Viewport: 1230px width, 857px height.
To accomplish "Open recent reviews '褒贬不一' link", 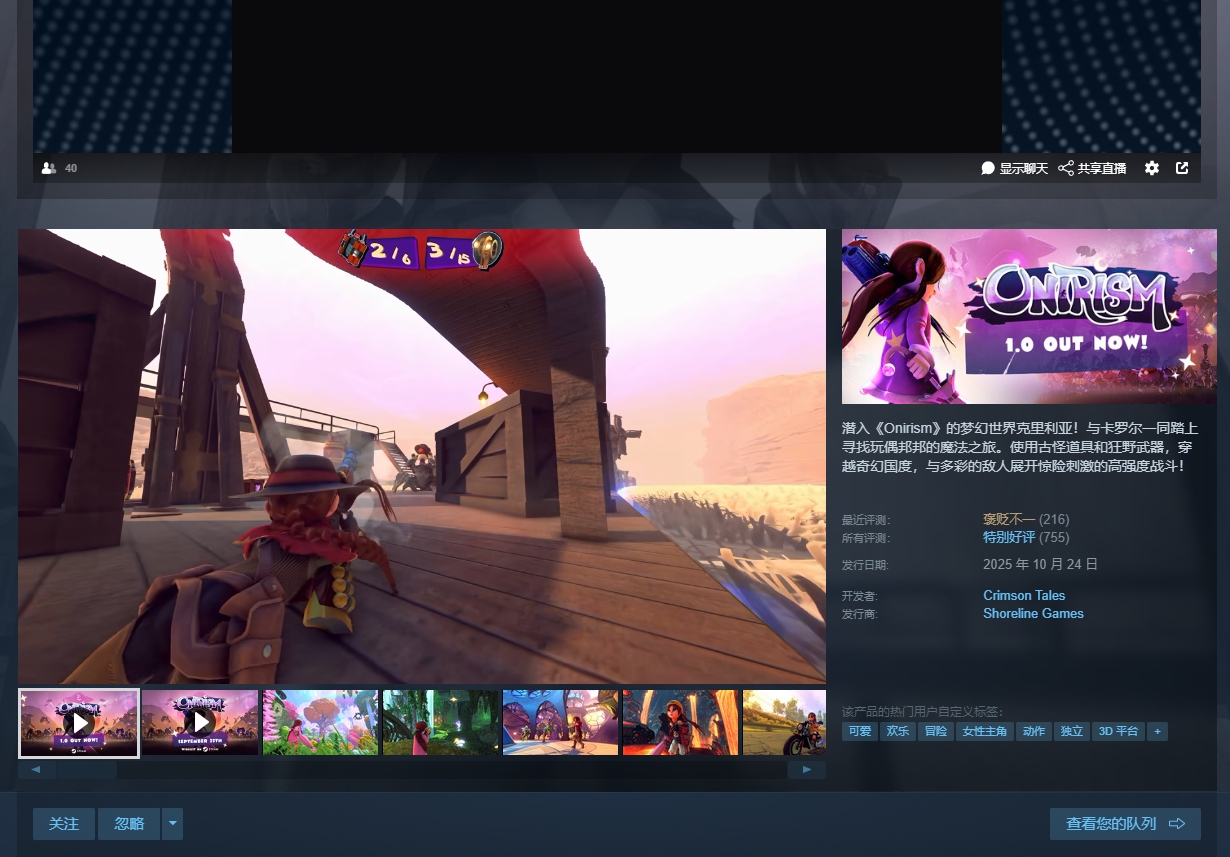I will (1009, 519).
